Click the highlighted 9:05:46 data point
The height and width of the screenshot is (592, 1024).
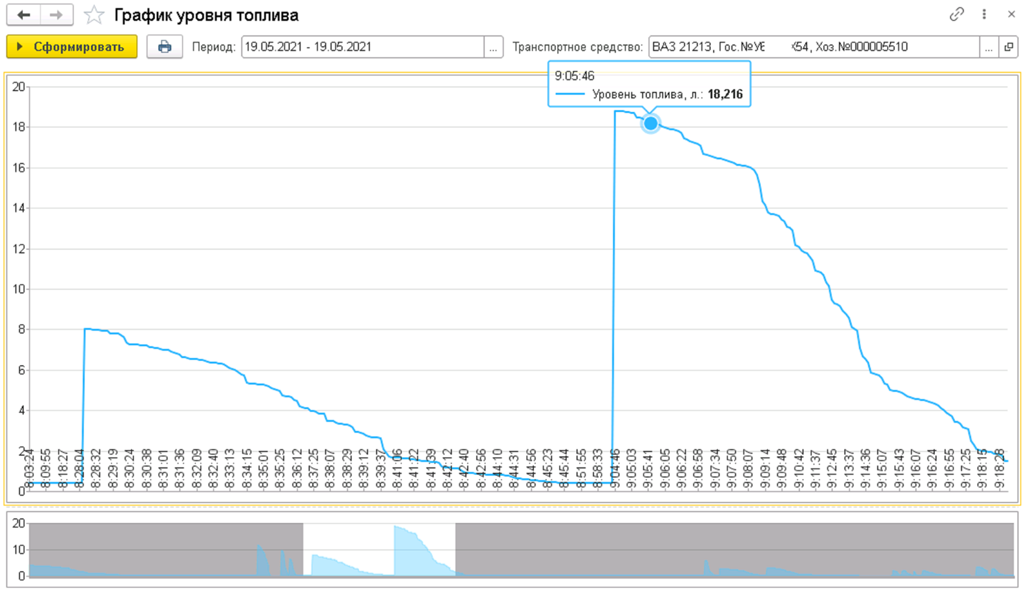650,123
